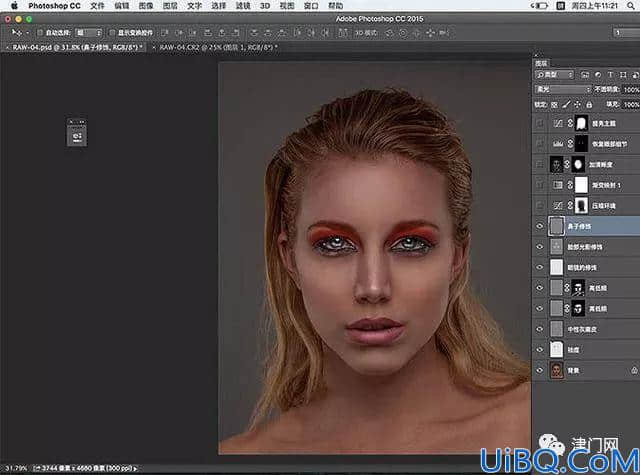Open the status bar document info arrow
The width and height of the screenshot is (640, 475).
(x=135, y=468)
